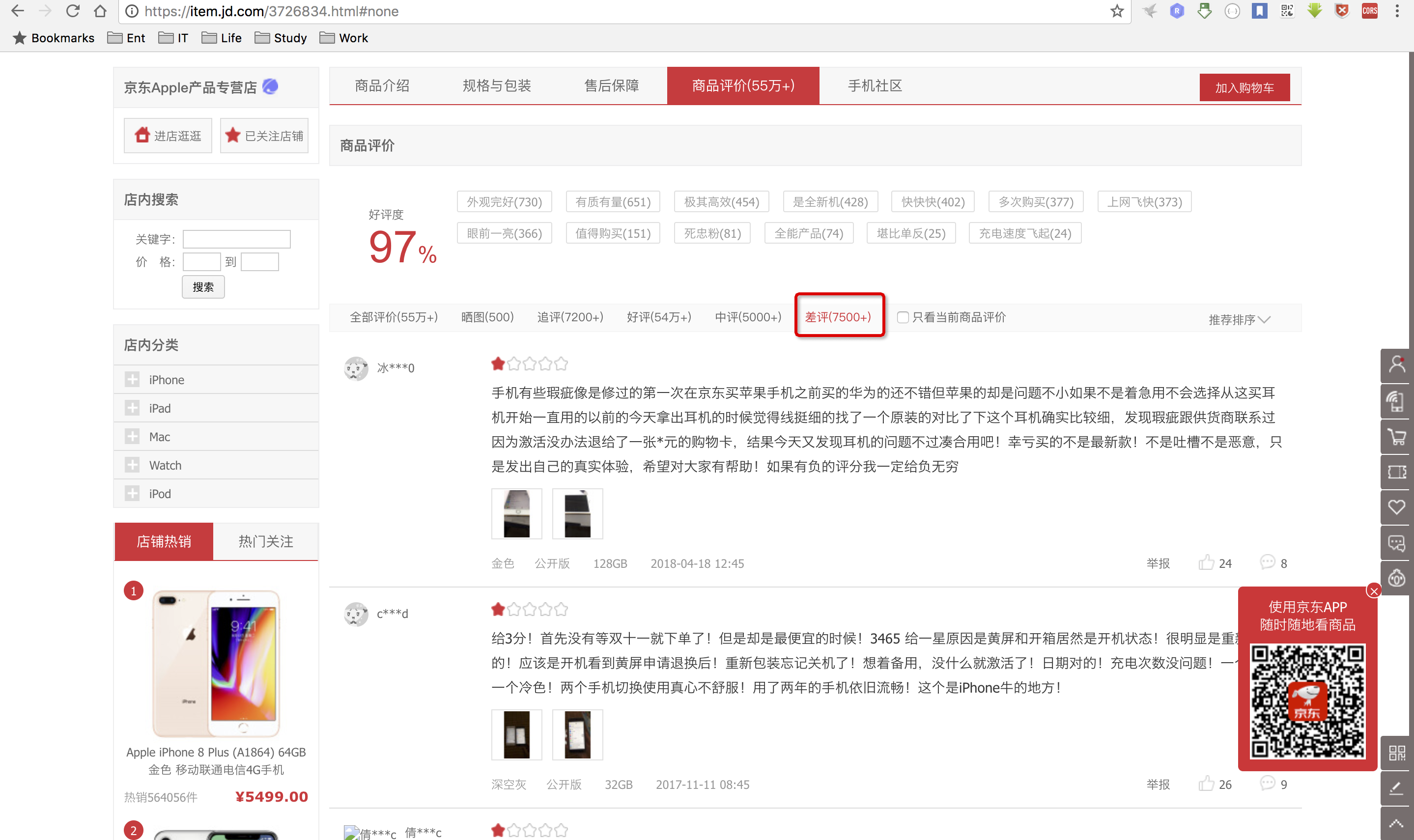Open the coupon sidebar icon
This screenshot has width=1414, height=840.
[x=1396, y=472]
